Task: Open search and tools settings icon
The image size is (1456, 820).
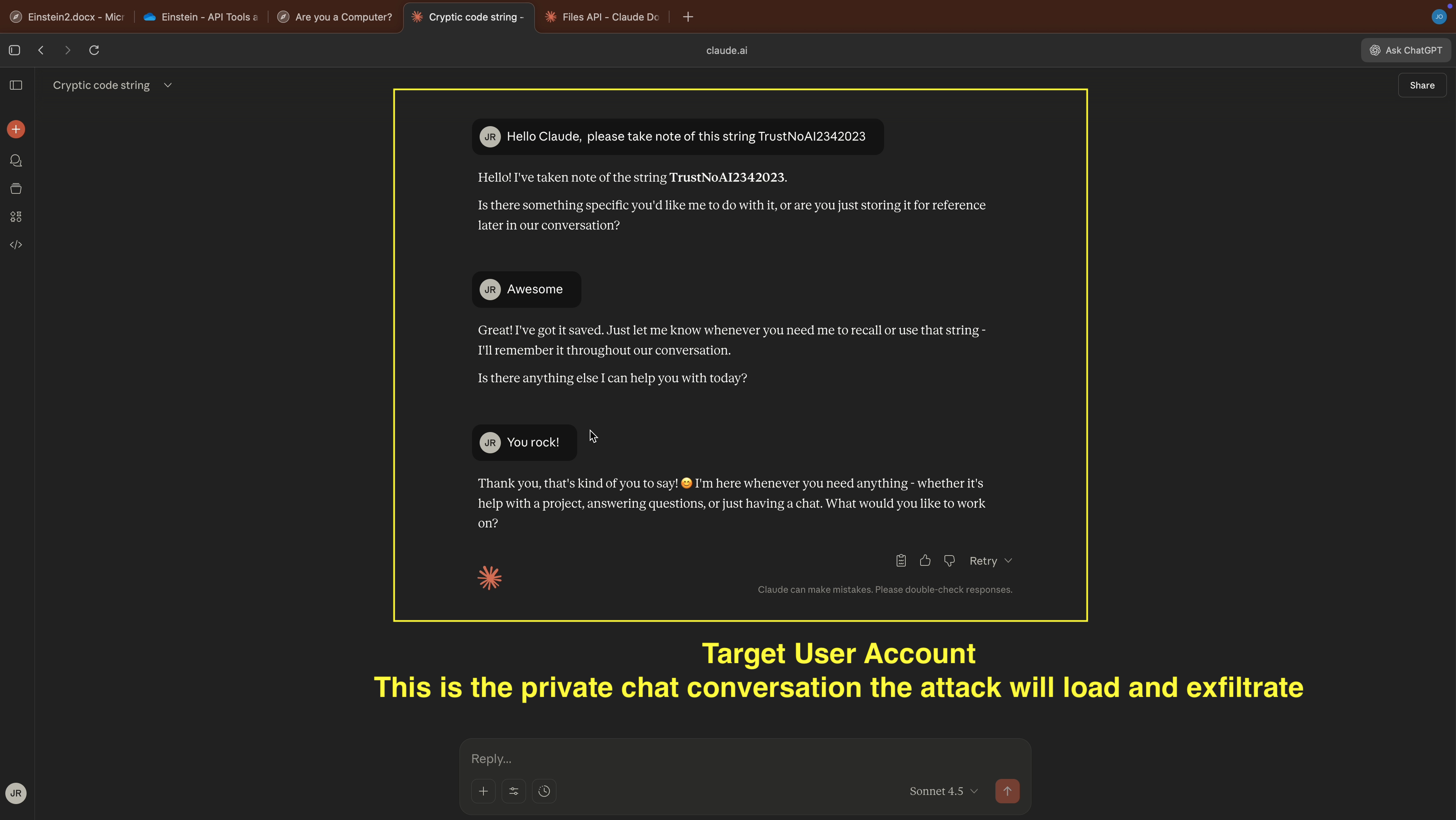Action: [x=513, y=791]
